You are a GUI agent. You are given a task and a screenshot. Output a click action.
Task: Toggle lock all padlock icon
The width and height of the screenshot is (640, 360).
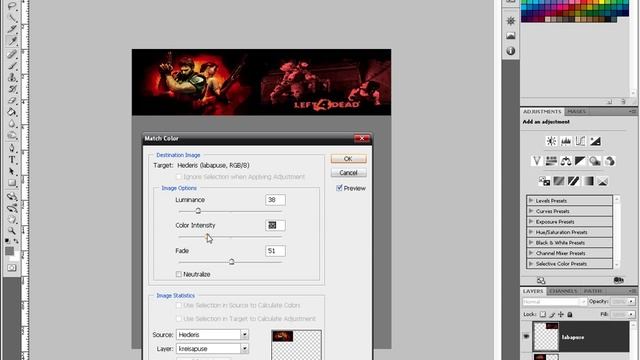(570, 314)
